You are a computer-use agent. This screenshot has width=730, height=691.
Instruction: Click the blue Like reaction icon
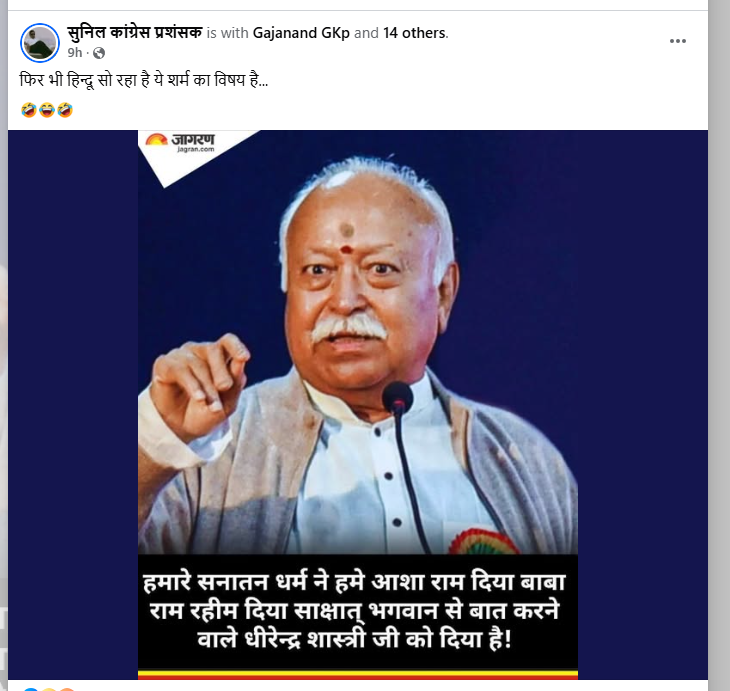[30, 689]
